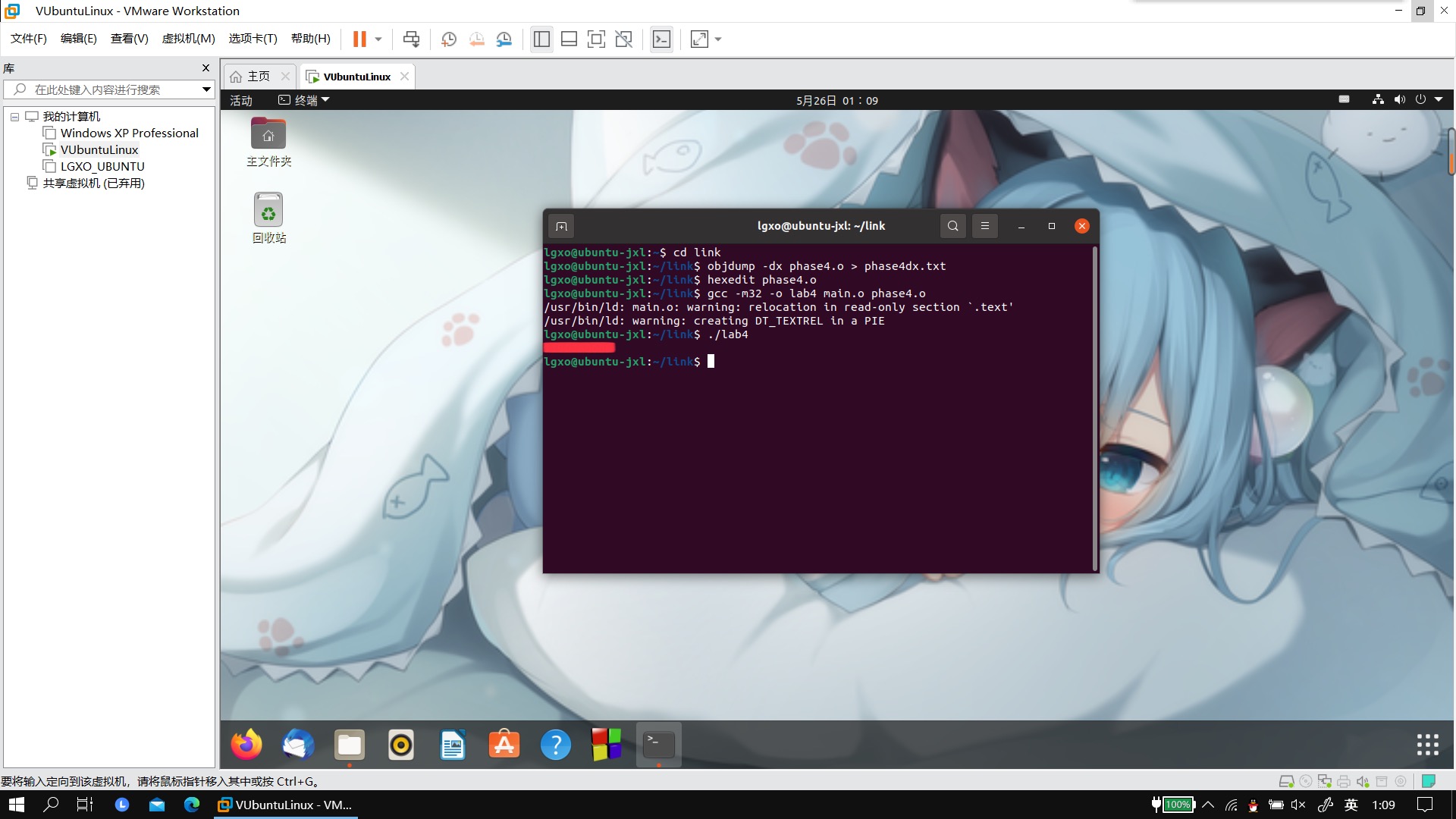Open Windows taskbar search

pos(51,805)
